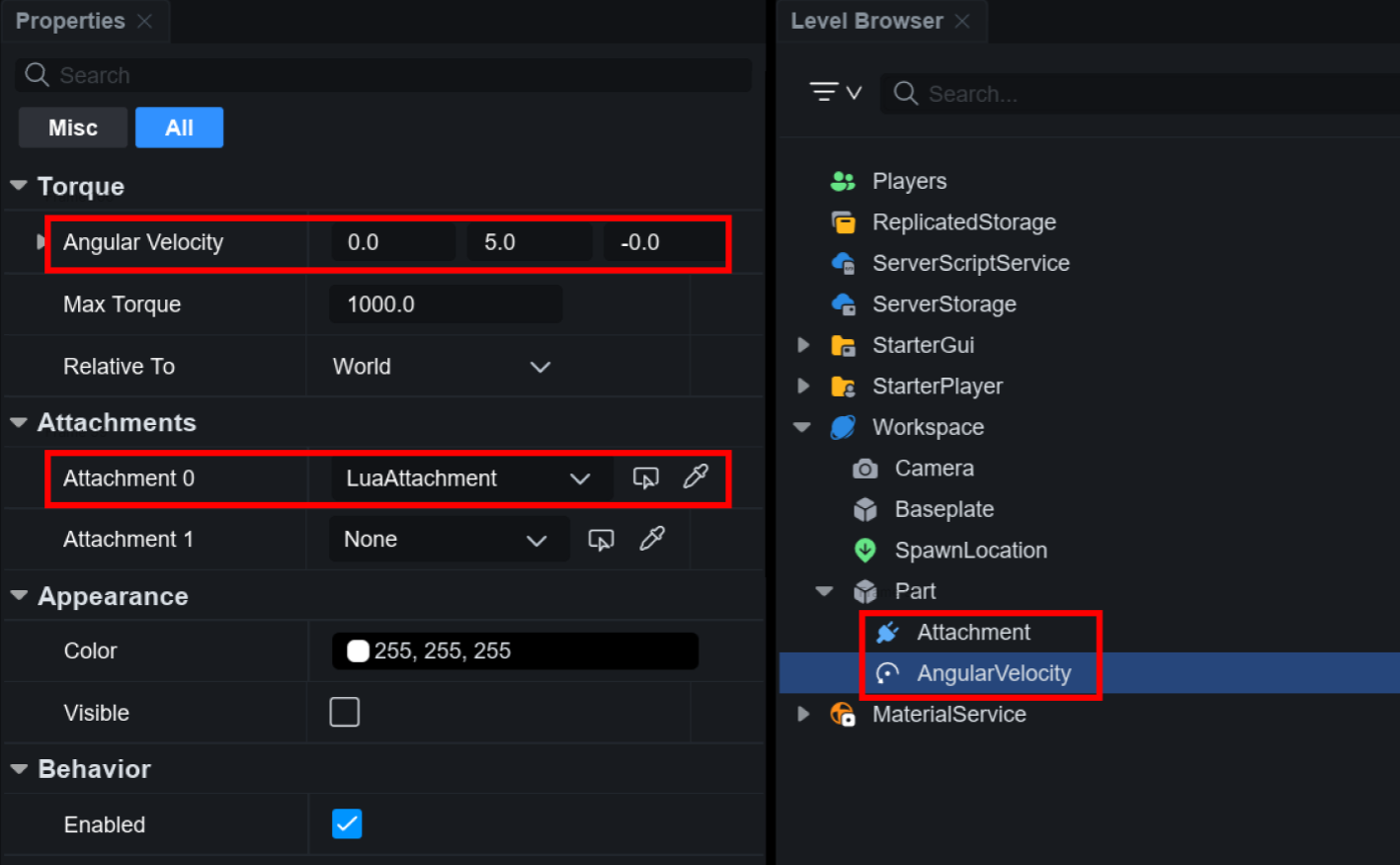1400x865 pixels.
Task: Click the Misc filter button
Action: click(73, 128)
